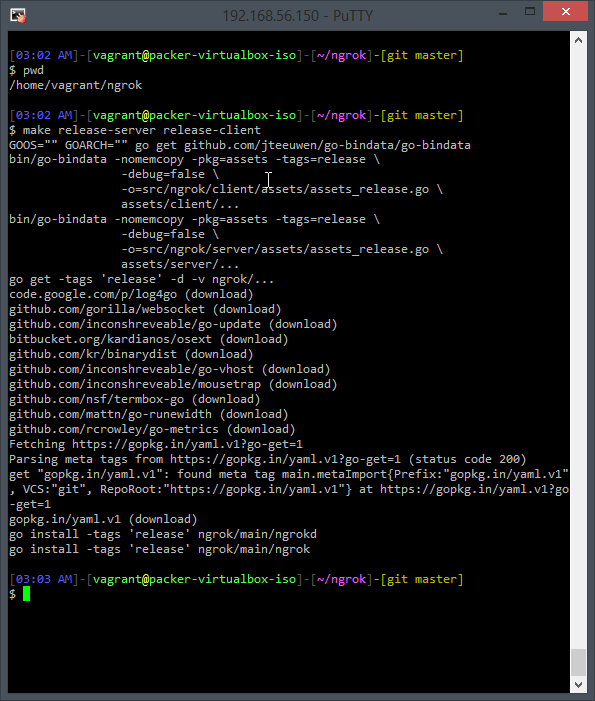
Task: Click 'github.com/nsf/termbox-go (download)' line
Action: pyautogui.click(x=135, y=399)
